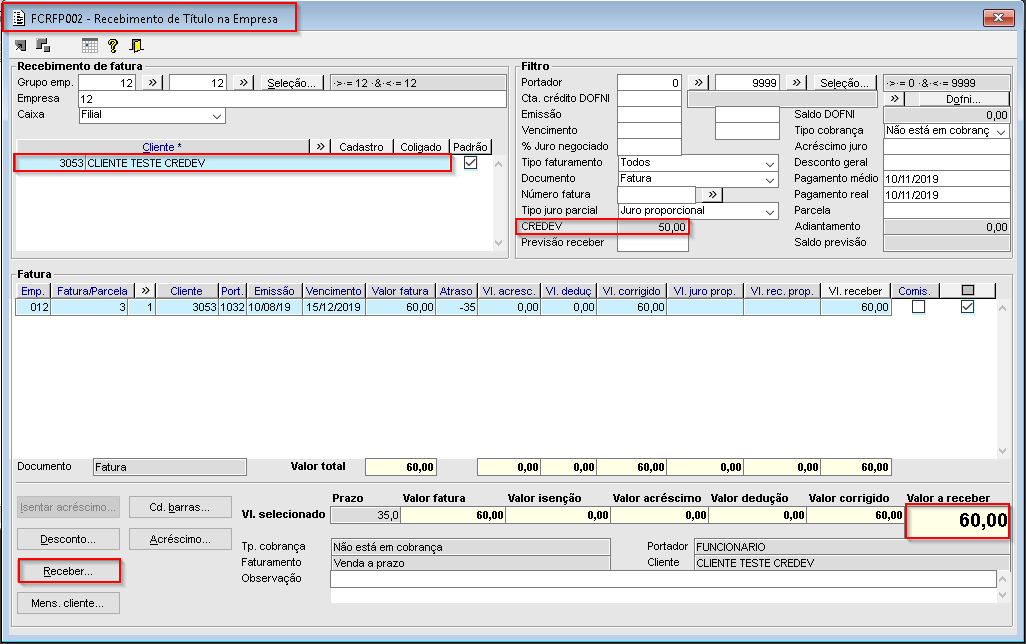Image resolution: width=1026 pixels, height=644 pixels.
Task: Click the Previsão receber field
Action: (652, 243)
